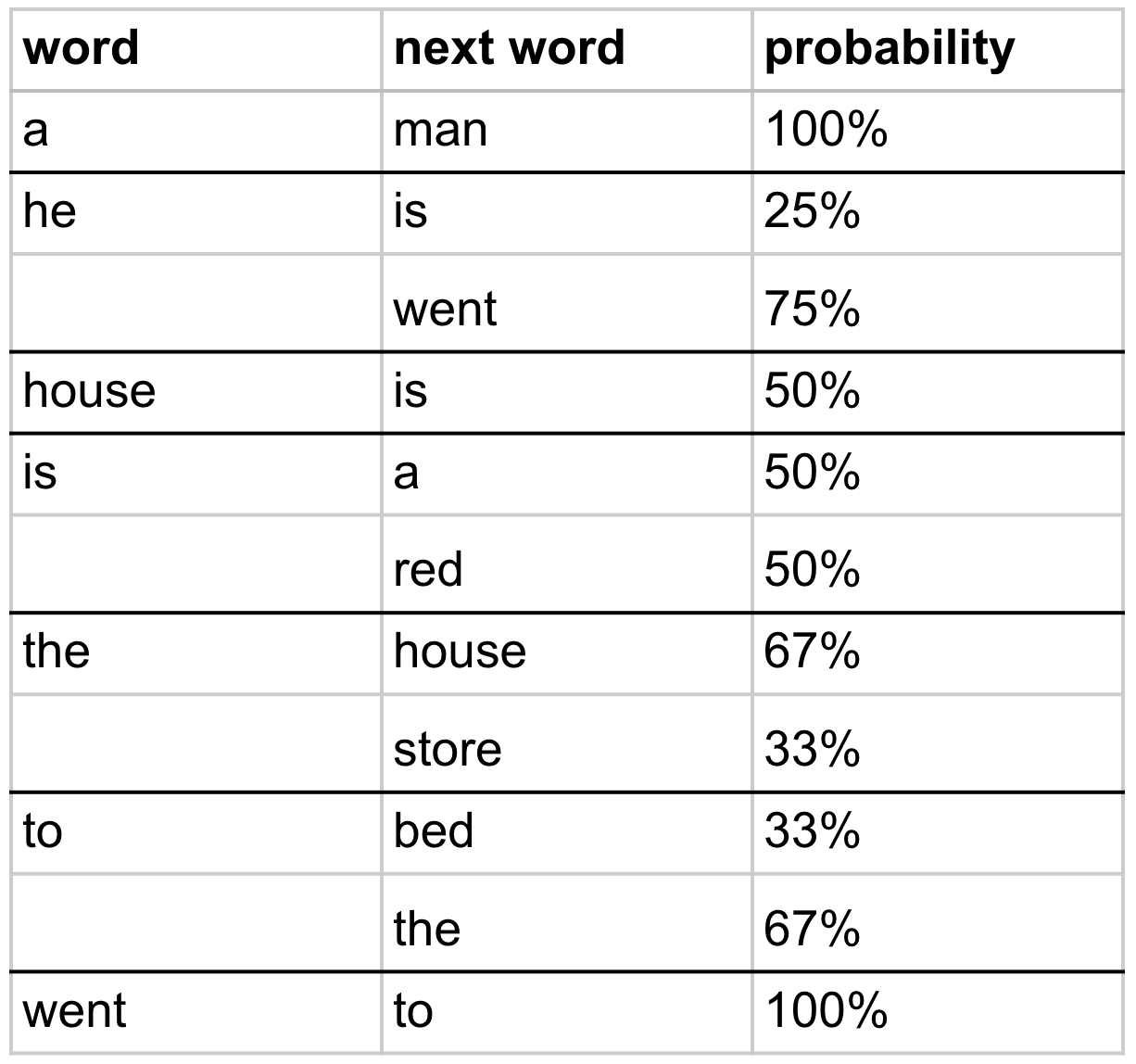The width and height of the screenshot is (1136, 1064).
Task: Click the "store" next word cell
Action: pyautogui.click(x=447, y=748)
